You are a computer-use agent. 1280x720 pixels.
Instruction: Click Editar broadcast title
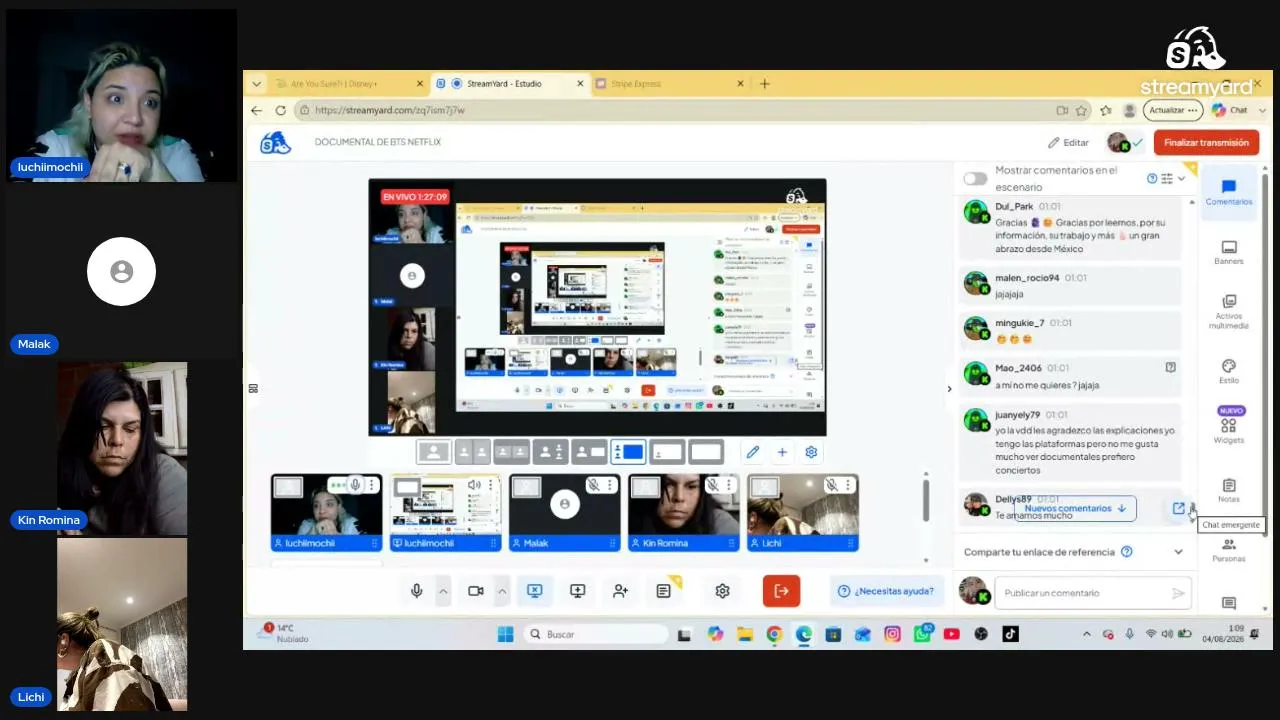(x=1068, y=143)
